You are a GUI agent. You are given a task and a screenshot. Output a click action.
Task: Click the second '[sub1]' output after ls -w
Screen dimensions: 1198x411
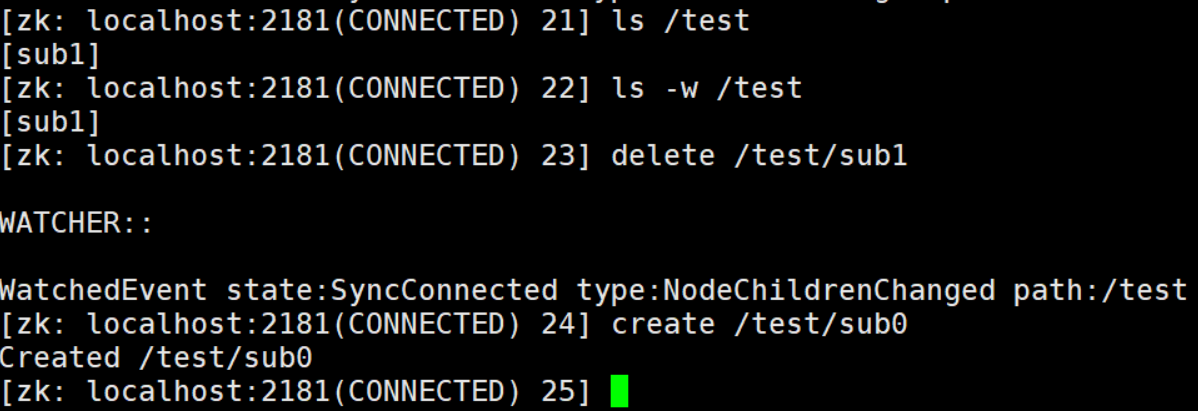[x=50, y=122]
